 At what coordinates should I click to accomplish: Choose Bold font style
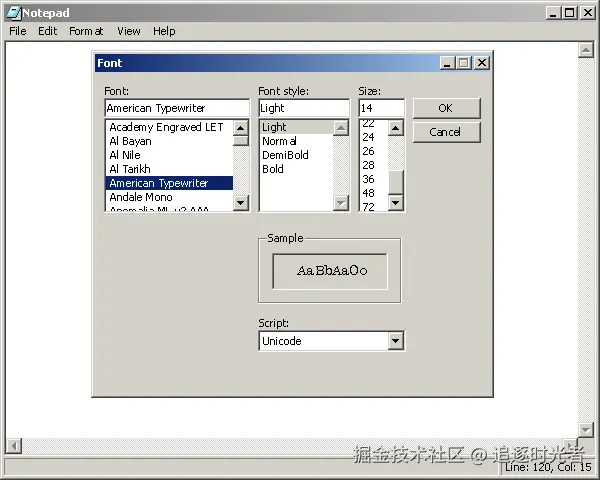[297, 169]
